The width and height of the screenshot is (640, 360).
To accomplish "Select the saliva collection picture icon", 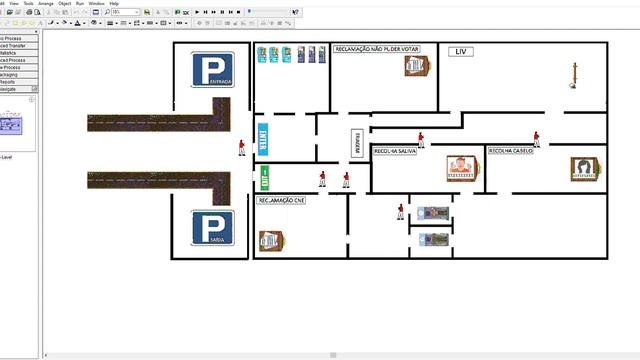I will point(462,168).
